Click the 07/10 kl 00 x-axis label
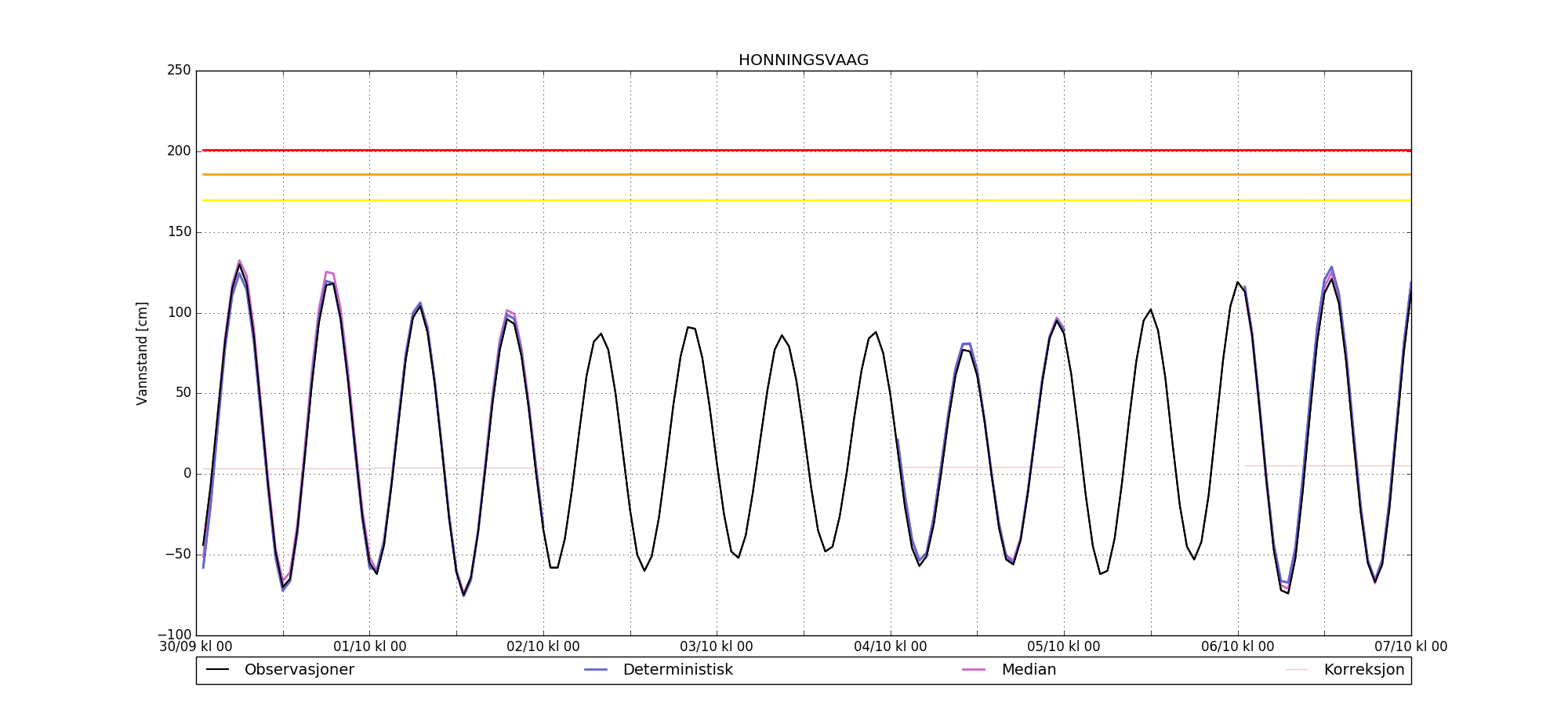Image resolution: width=1568 pixels, height=706 pixels. tap(1410, 647)
